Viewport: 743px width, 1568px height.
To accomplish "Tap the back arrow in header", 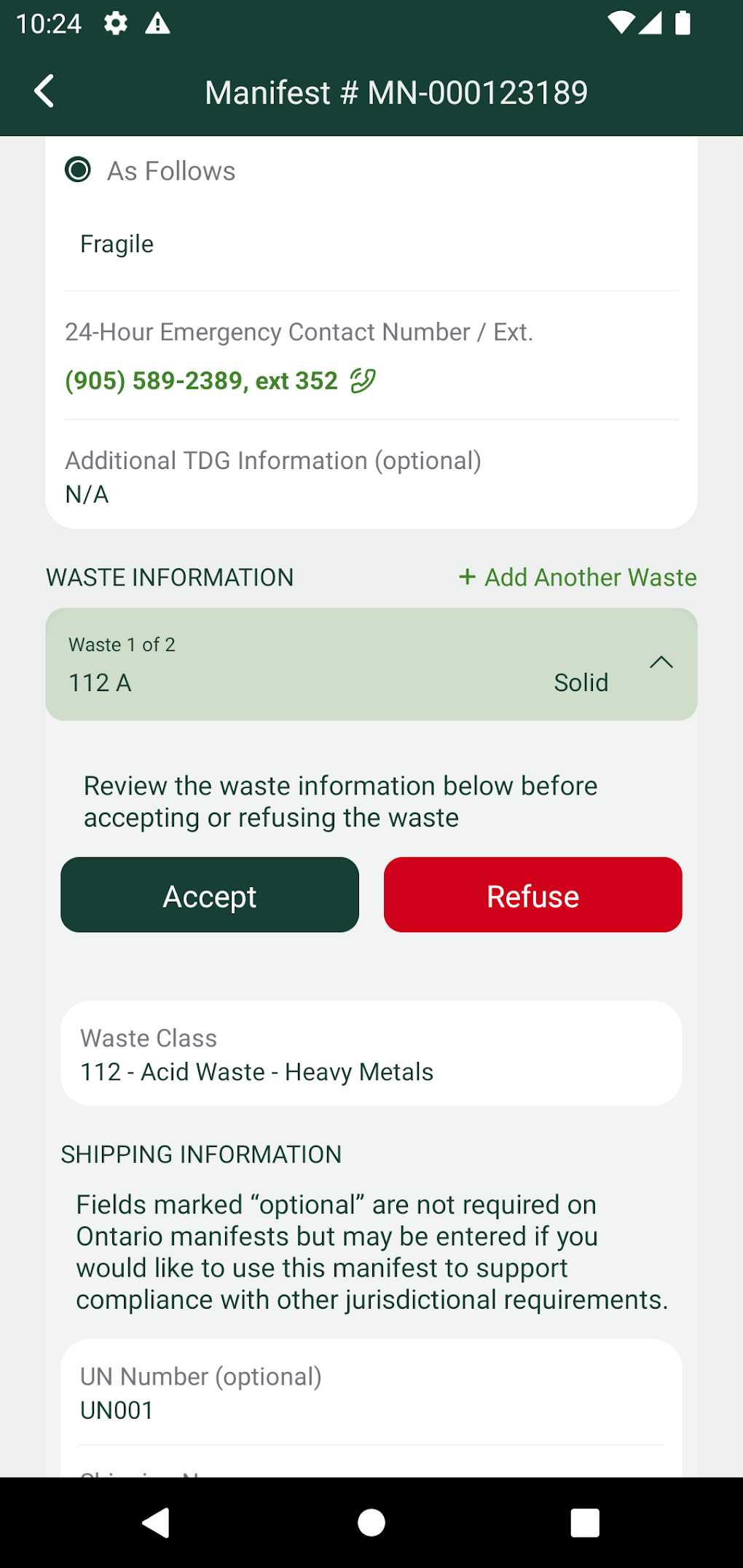I will pos(44,92).
